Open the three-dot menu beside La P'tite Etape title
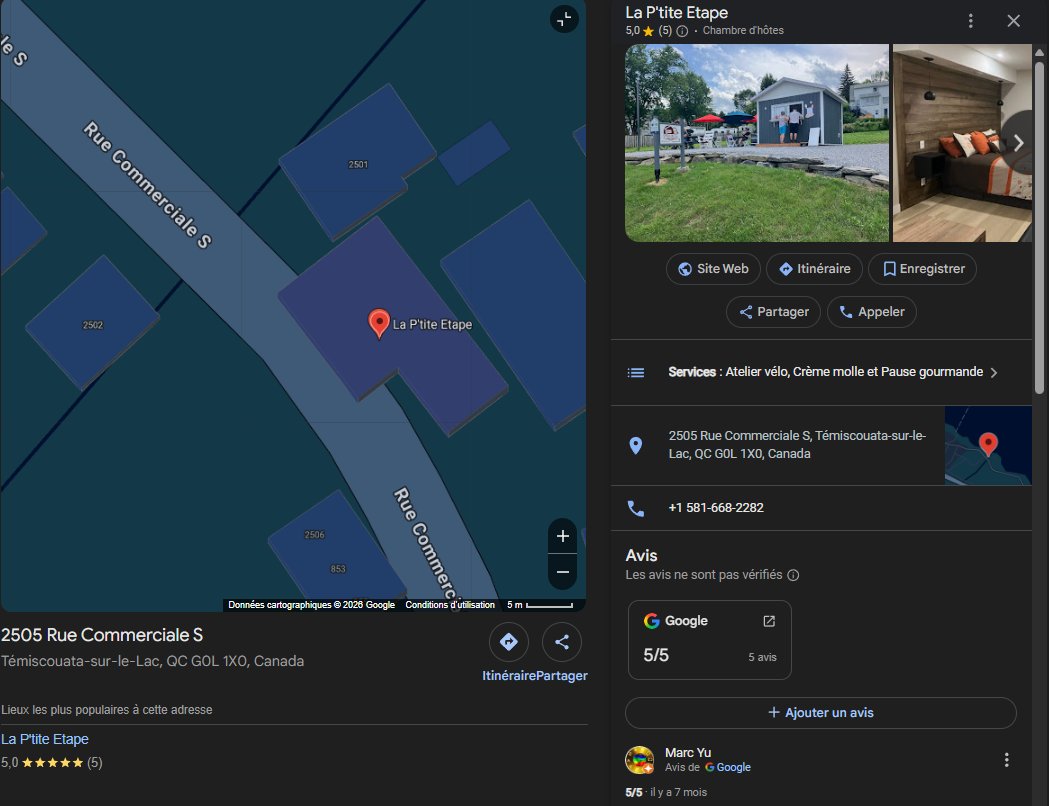The image size is (1049, 806). 971,21
